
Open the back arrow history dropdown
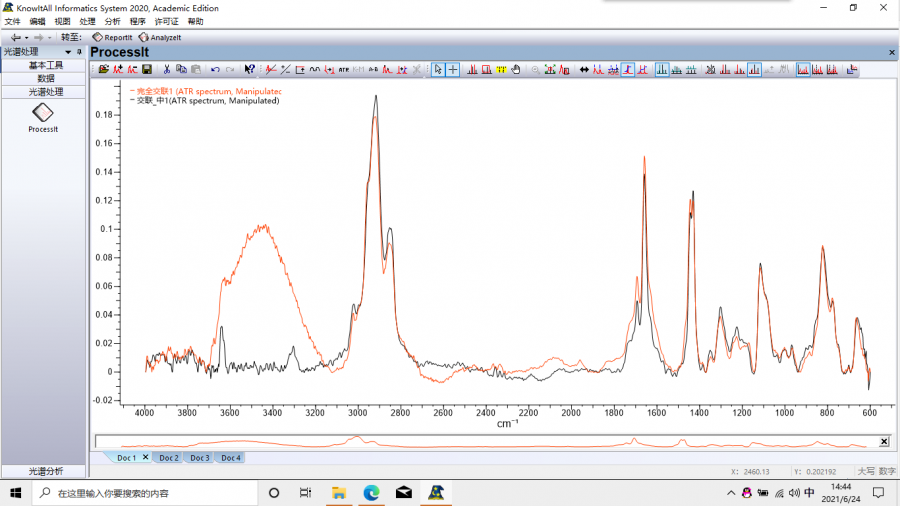click(27, 37)
